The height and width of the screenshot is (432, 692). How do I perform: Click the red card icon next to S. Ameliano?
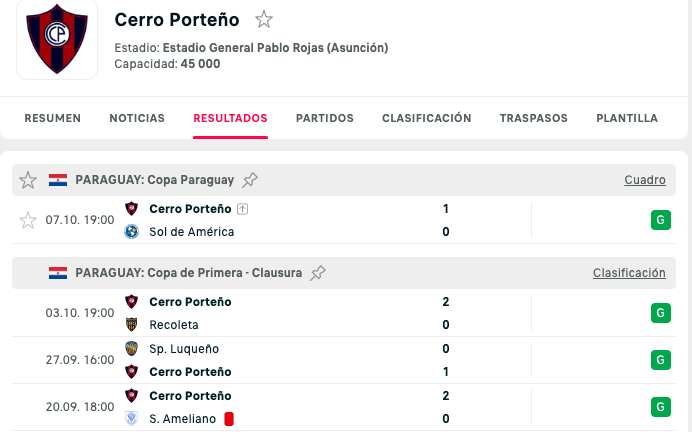click(x=228, y=419)
